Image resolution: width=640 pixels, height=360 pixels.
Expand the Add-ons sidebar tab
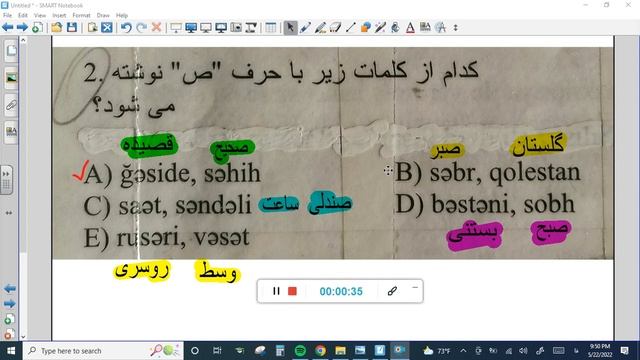click(x=6, y=180)
